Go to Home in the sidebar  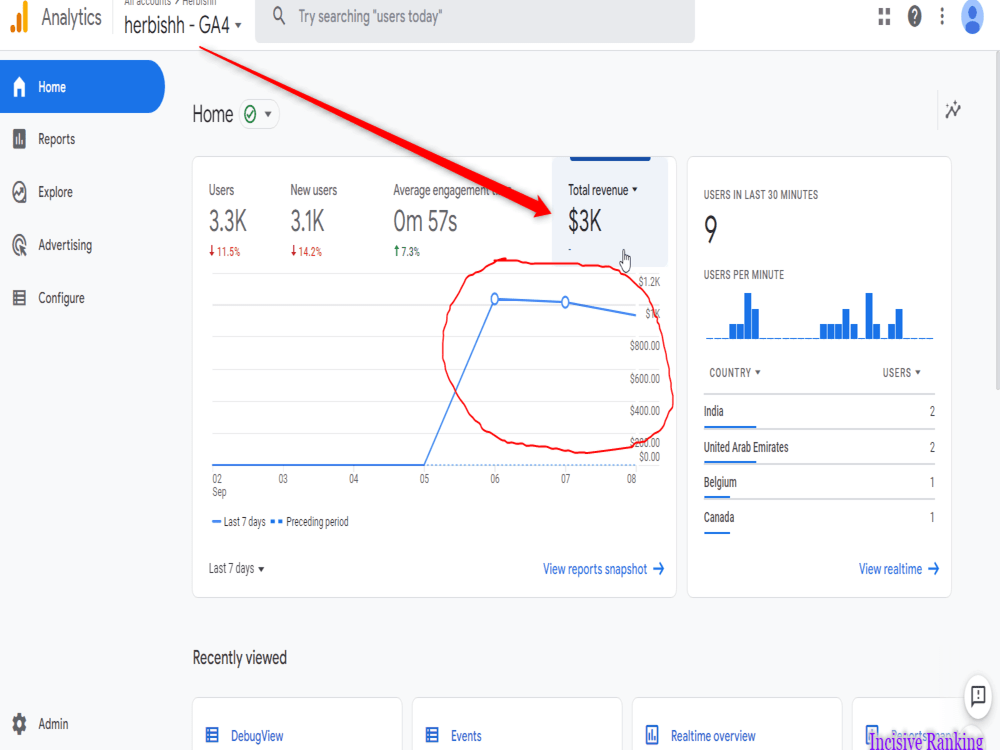(82, 87)
